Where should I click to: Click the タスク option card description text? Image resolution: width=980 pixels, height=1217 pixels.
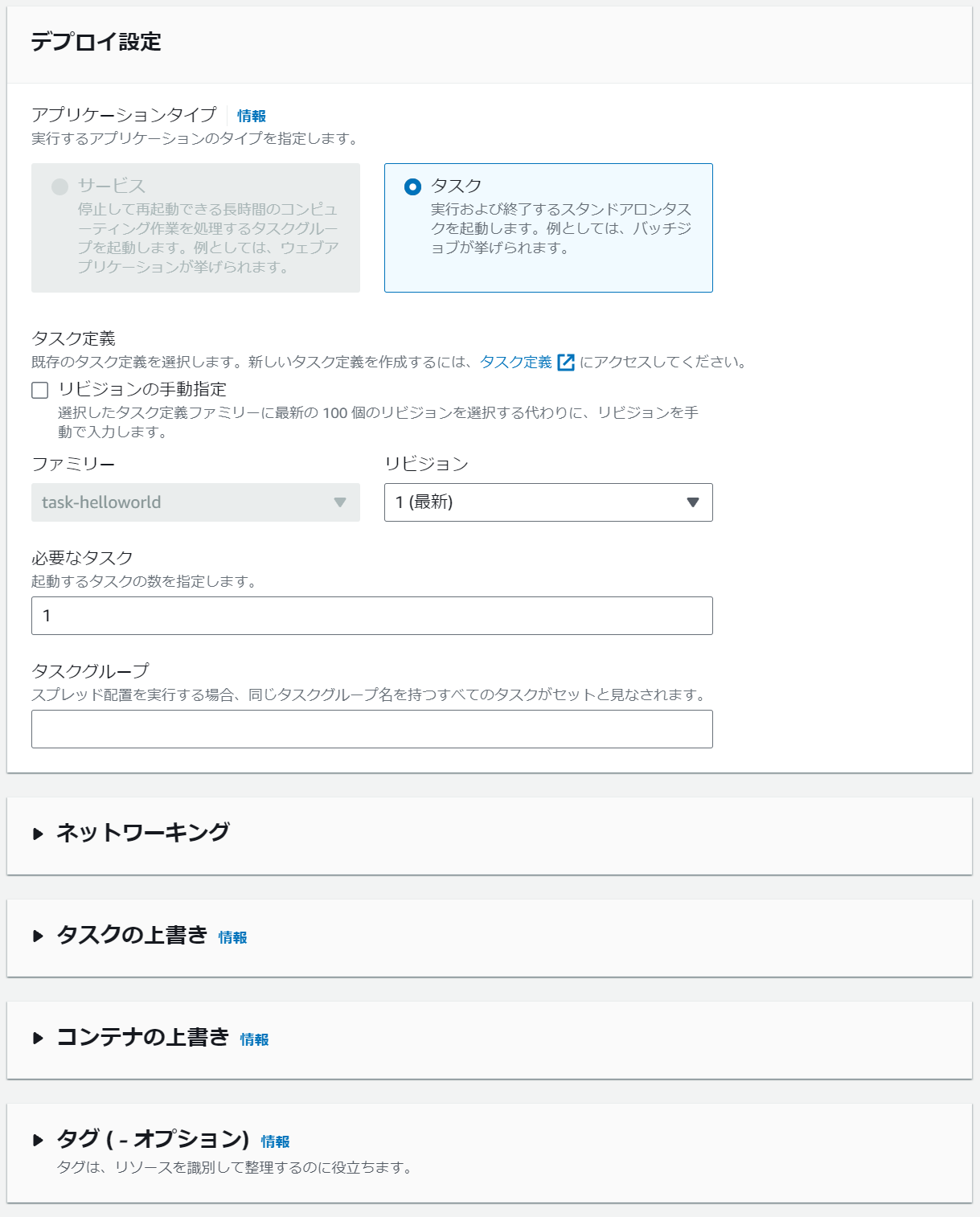pos(561,228)
